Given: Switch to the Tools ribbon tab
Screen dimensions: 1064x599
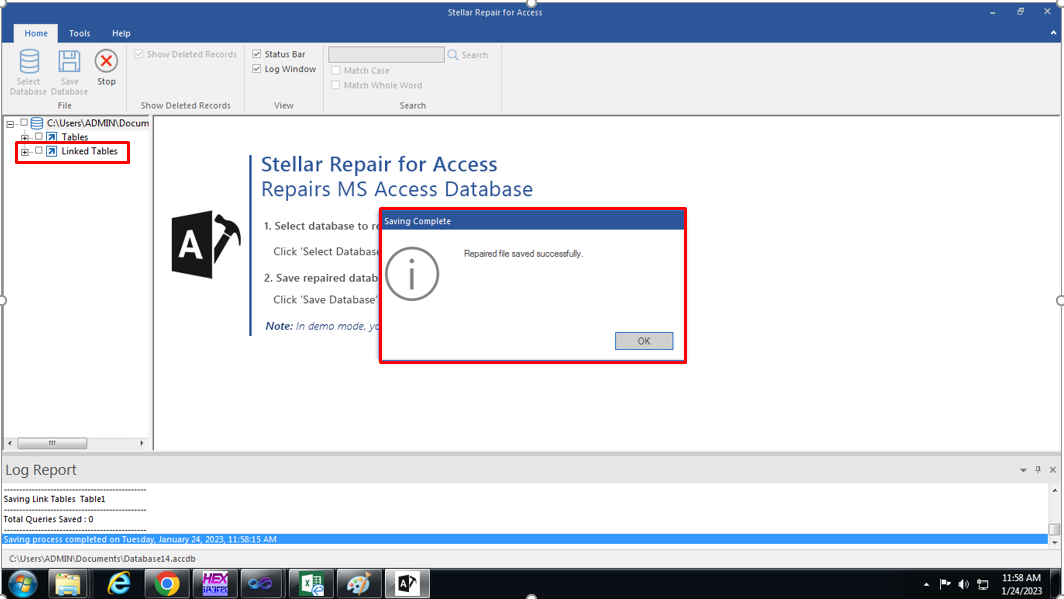Looking at the screenshot, I should [x=80, y=33].
